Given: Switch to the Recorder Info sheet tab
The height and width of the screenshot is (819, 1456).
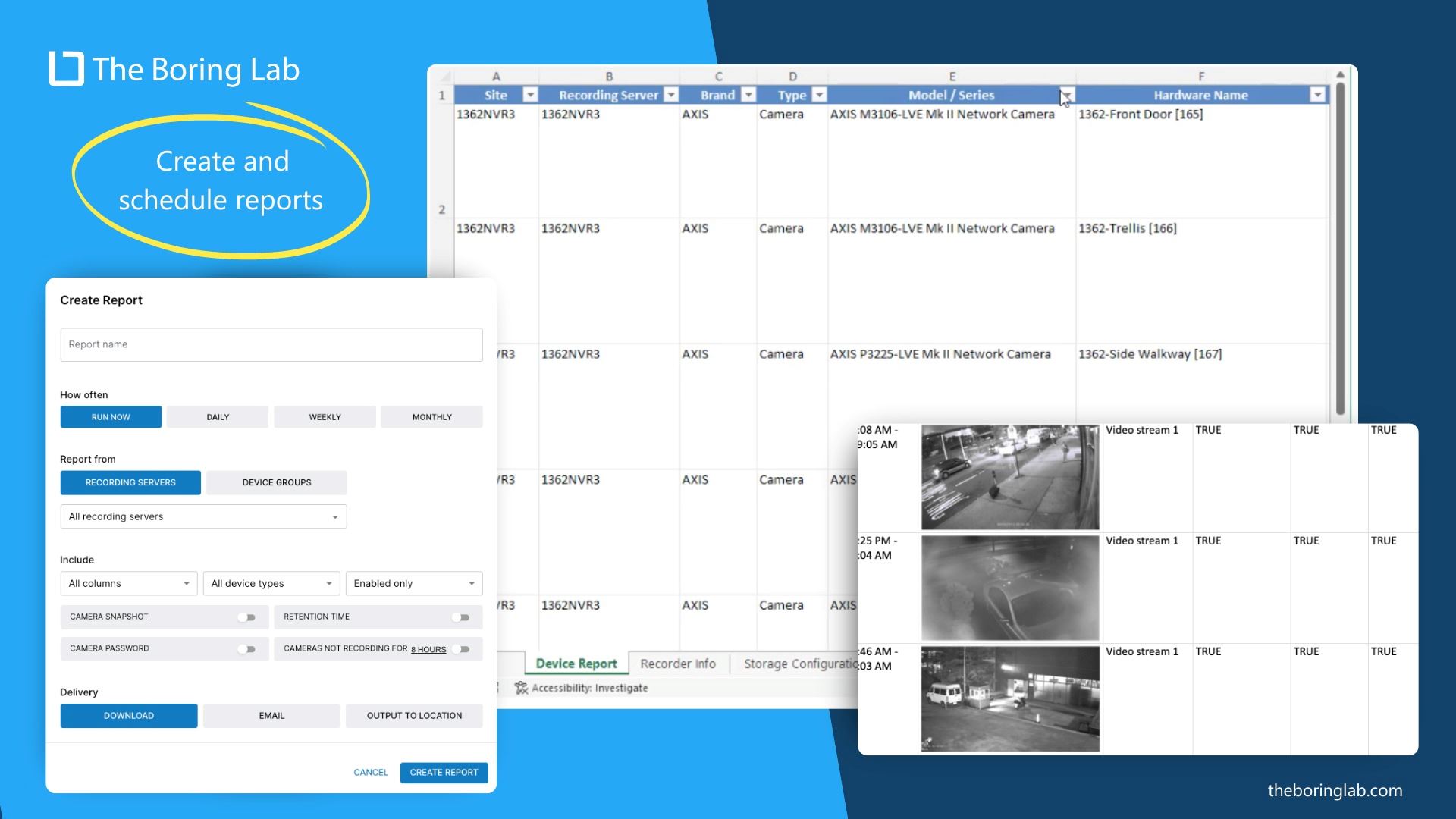Looking at the screenshot, I should pos(678,664).
